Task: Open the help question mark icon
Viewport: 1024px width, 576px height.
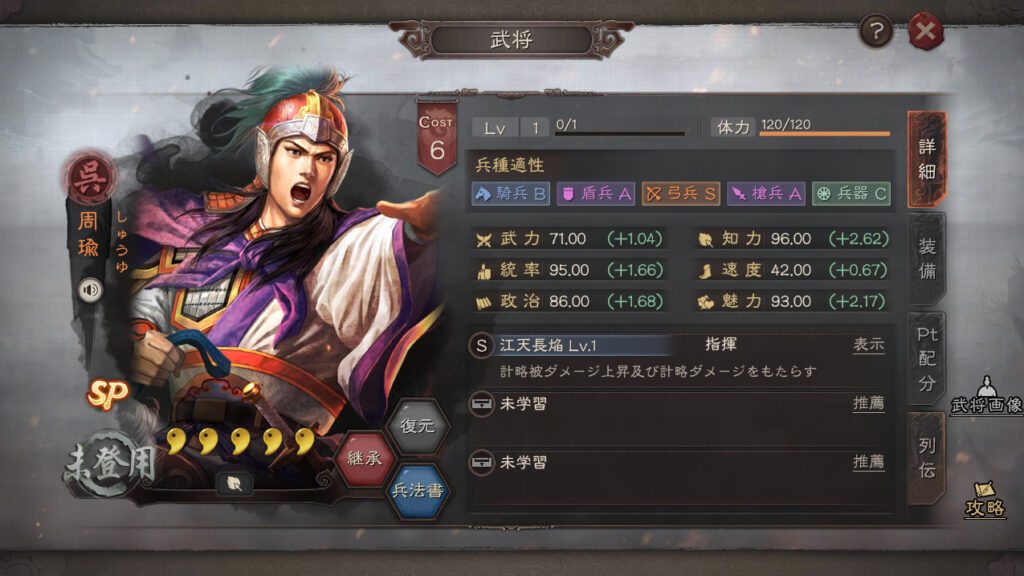Action: (x=876, y=31)
